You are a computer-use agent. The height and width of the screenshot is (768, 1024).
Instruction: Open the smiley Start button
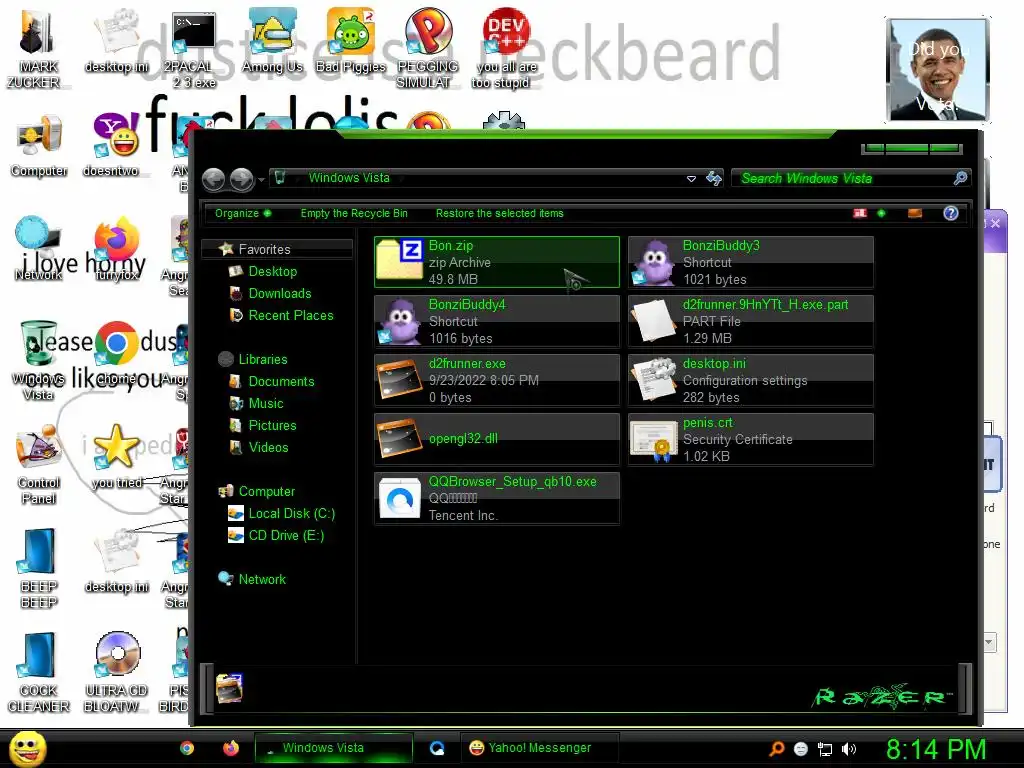coord(27,748)
